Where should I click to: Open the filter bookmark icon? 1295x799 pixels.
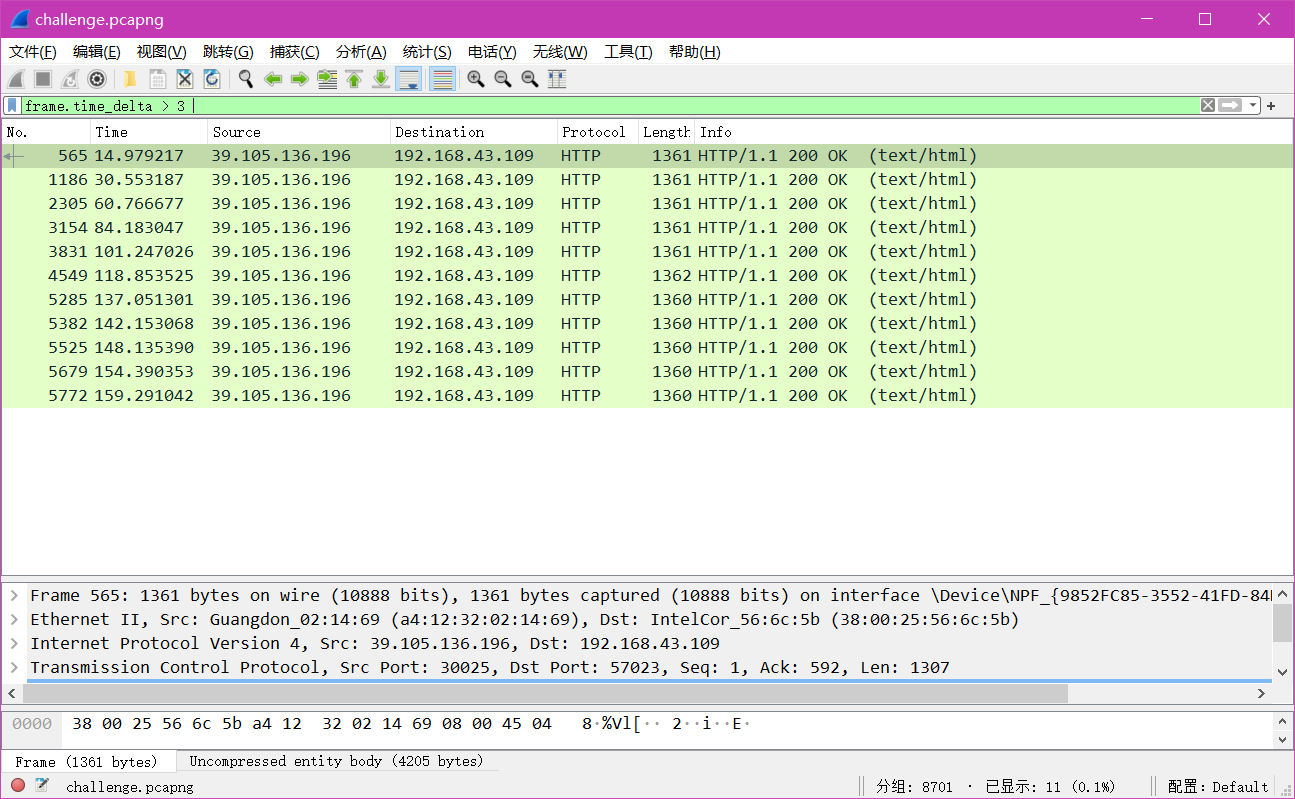[12, 106]
